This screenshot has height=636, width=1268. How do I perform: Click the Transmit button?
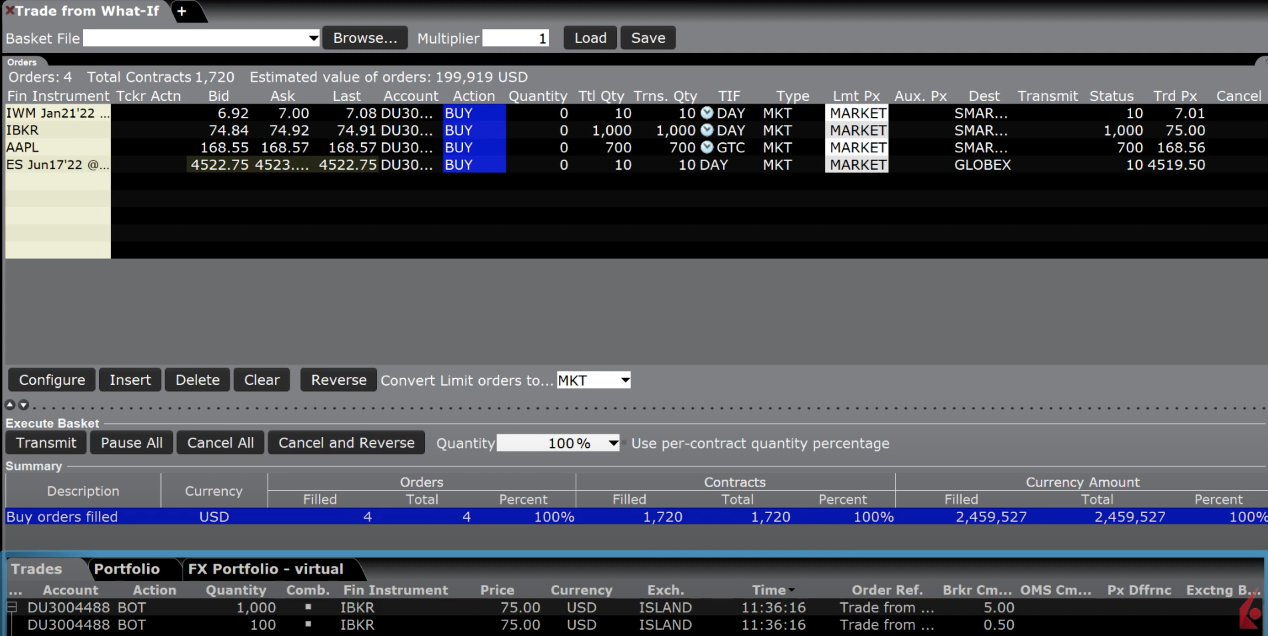[x=46, y=443]
